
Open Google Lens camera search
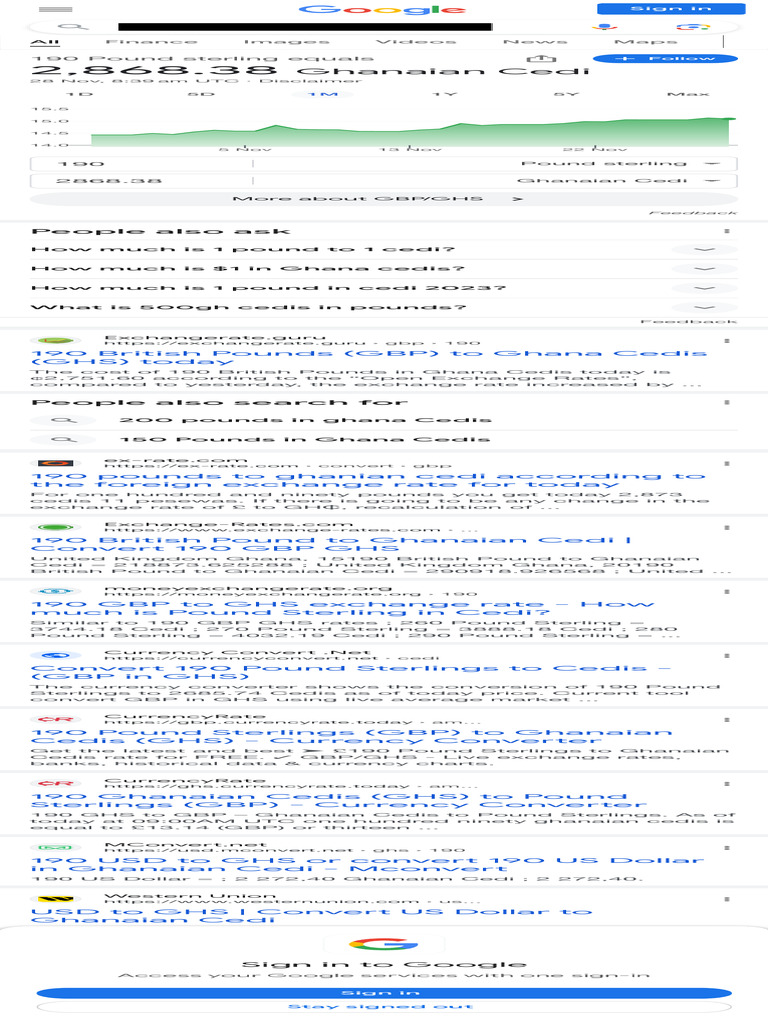coord(693,27)
